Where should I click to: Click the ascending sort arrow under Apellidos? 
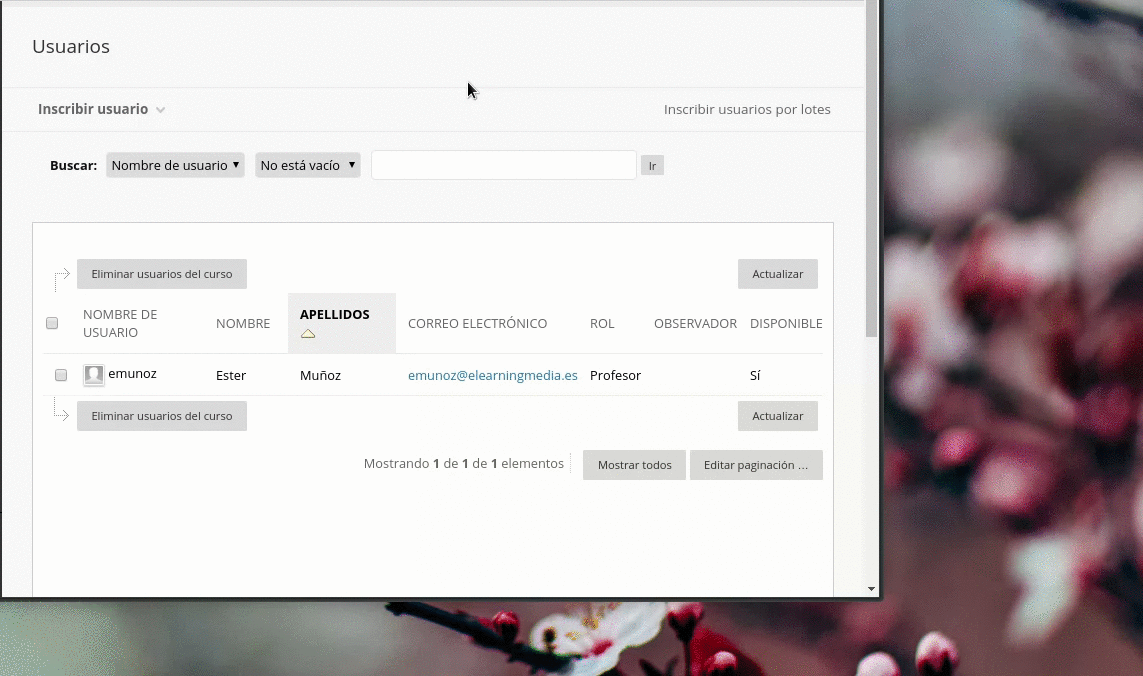coord(308,334)
